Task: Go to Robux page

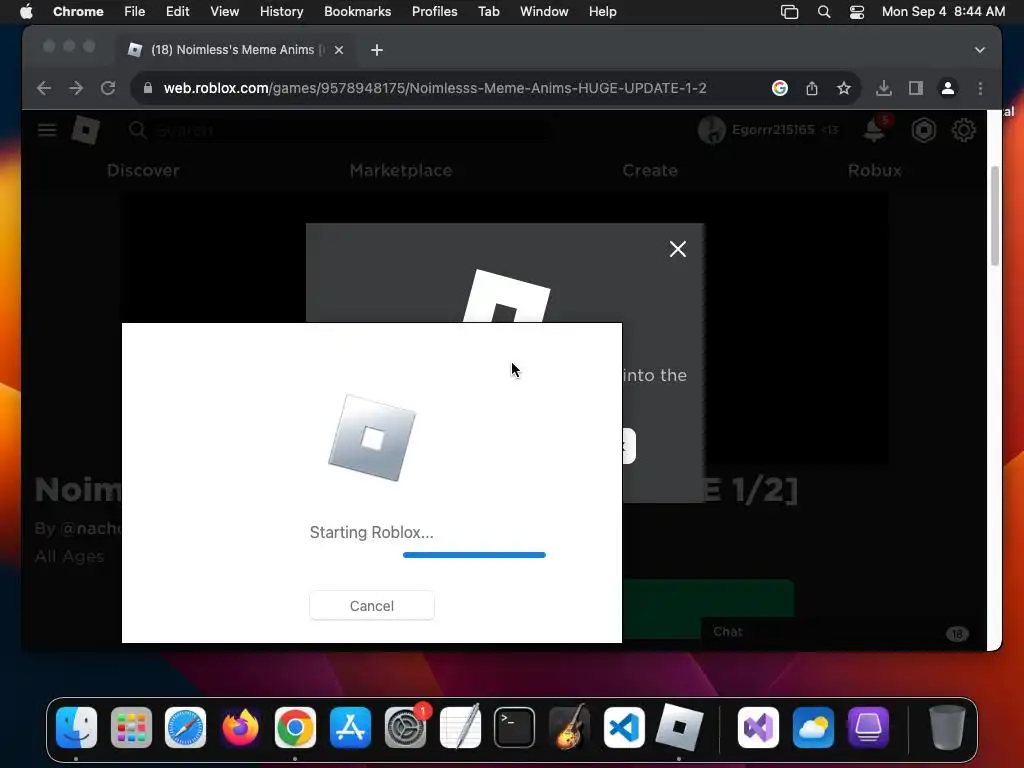Action: click(x=874, y=170)
